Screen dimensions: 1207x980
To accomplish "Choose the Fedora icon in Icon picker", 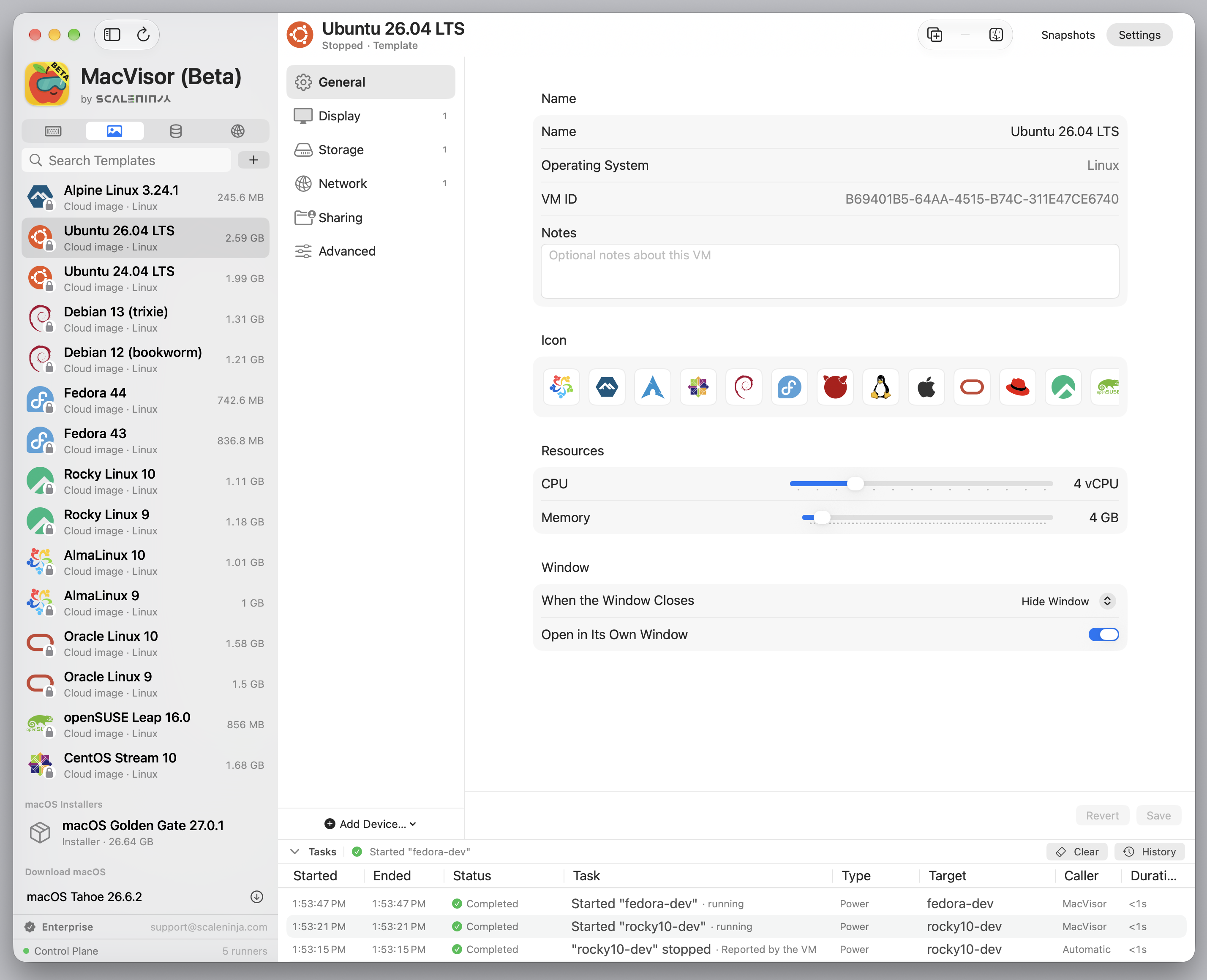I will click(790, 387).
